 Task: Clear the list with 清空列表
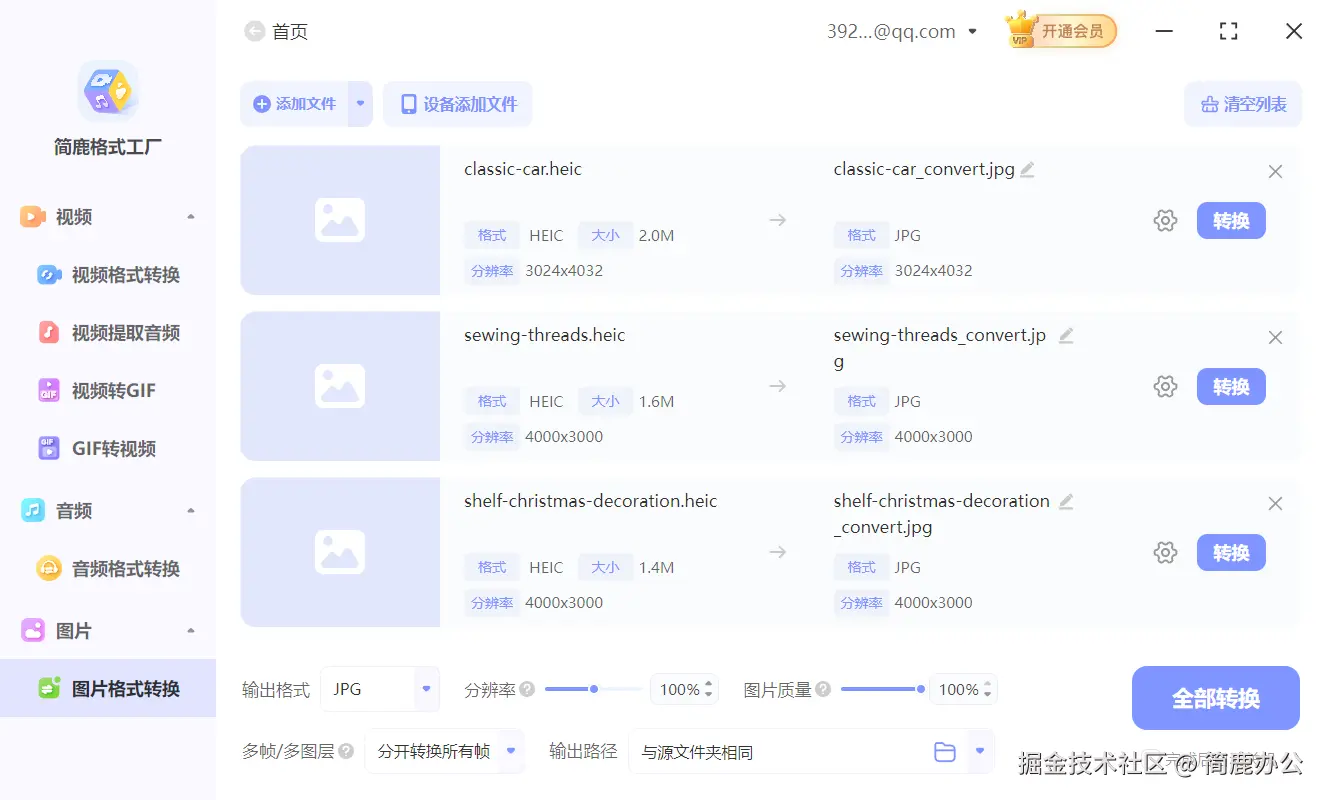[x=1243, y=103]
